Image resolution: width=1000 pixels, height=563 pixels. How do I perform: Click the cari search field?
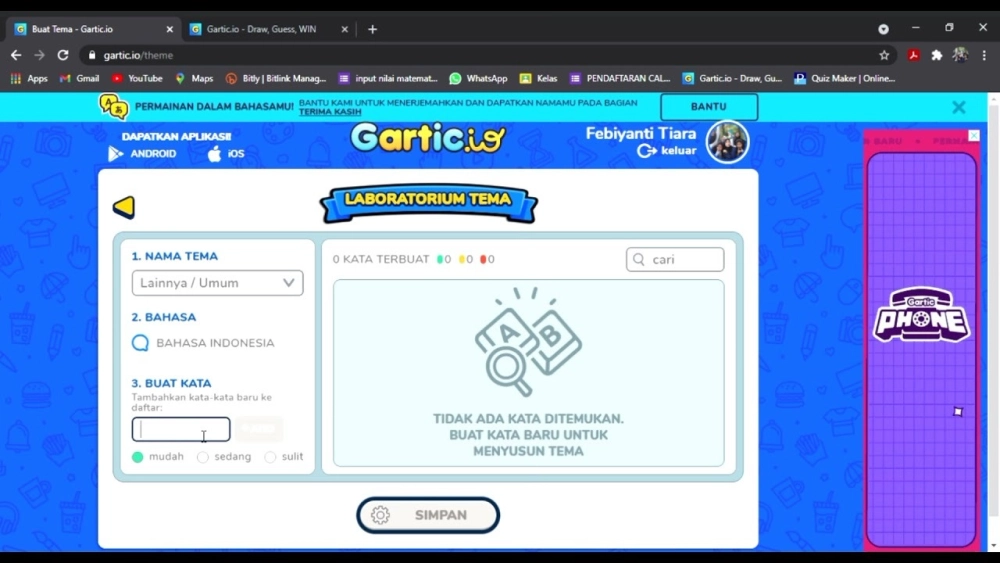click(x=675, y=260)
